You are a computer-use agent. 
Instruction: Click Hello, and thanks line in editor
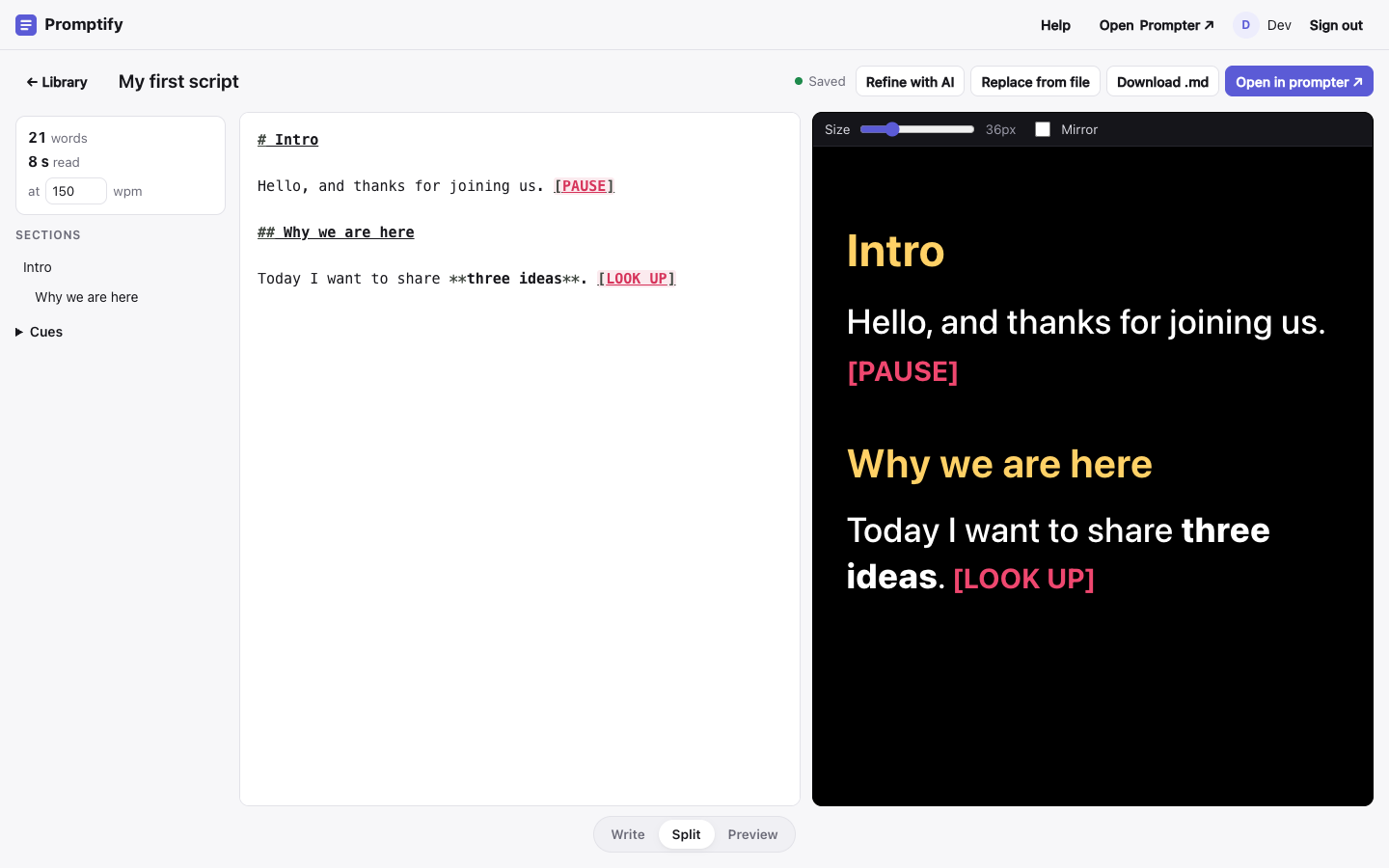[x=400, y=186]
